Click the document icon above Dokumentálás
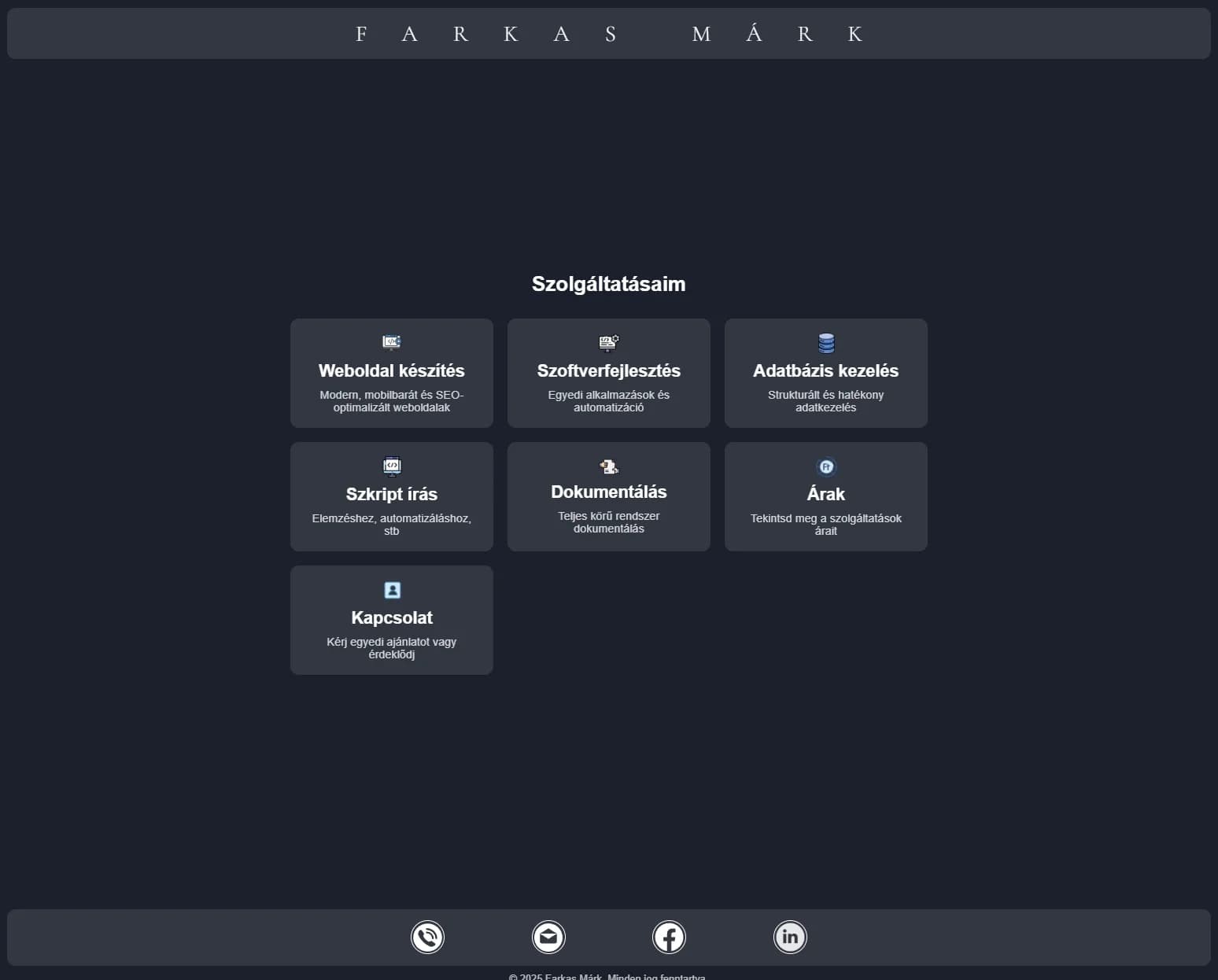Image resolution: width=1218 pixels, height=980 pixels. point(609,466)
